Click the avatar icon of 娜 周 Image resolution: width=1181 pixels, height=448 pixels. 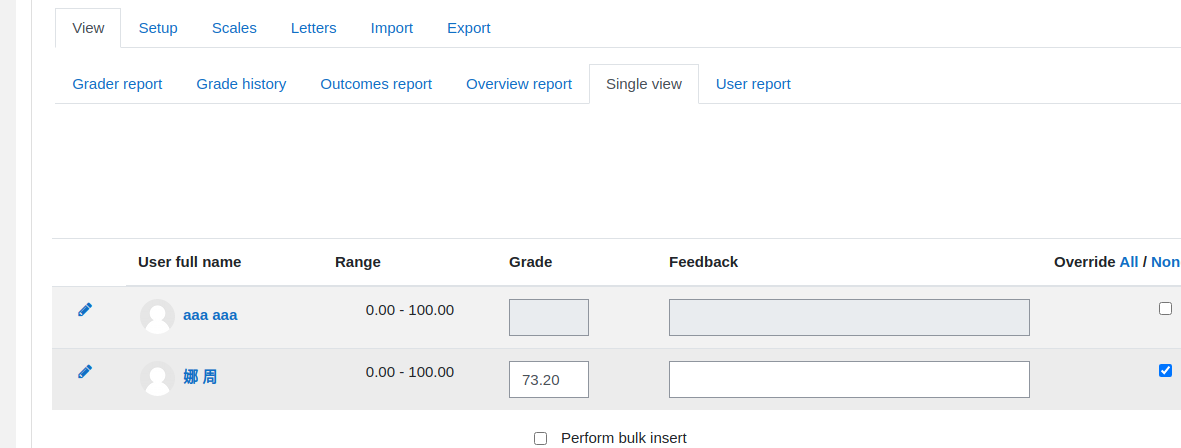[x=157, y=378]
